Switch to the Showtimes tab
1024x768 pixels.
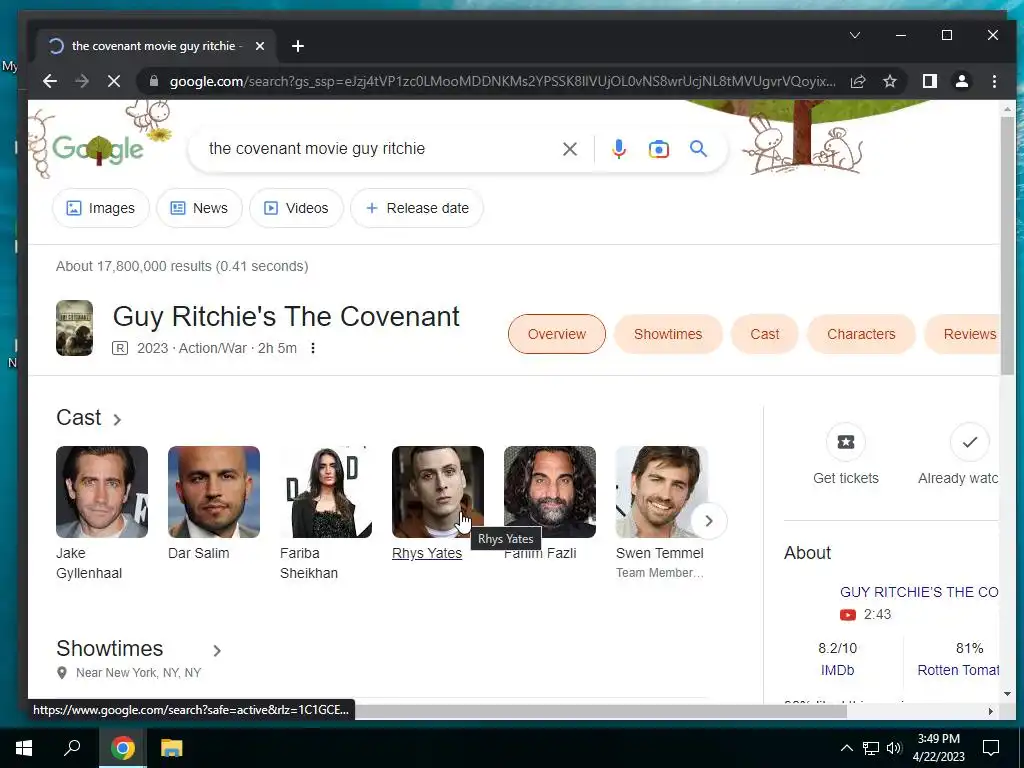point(668,334)
